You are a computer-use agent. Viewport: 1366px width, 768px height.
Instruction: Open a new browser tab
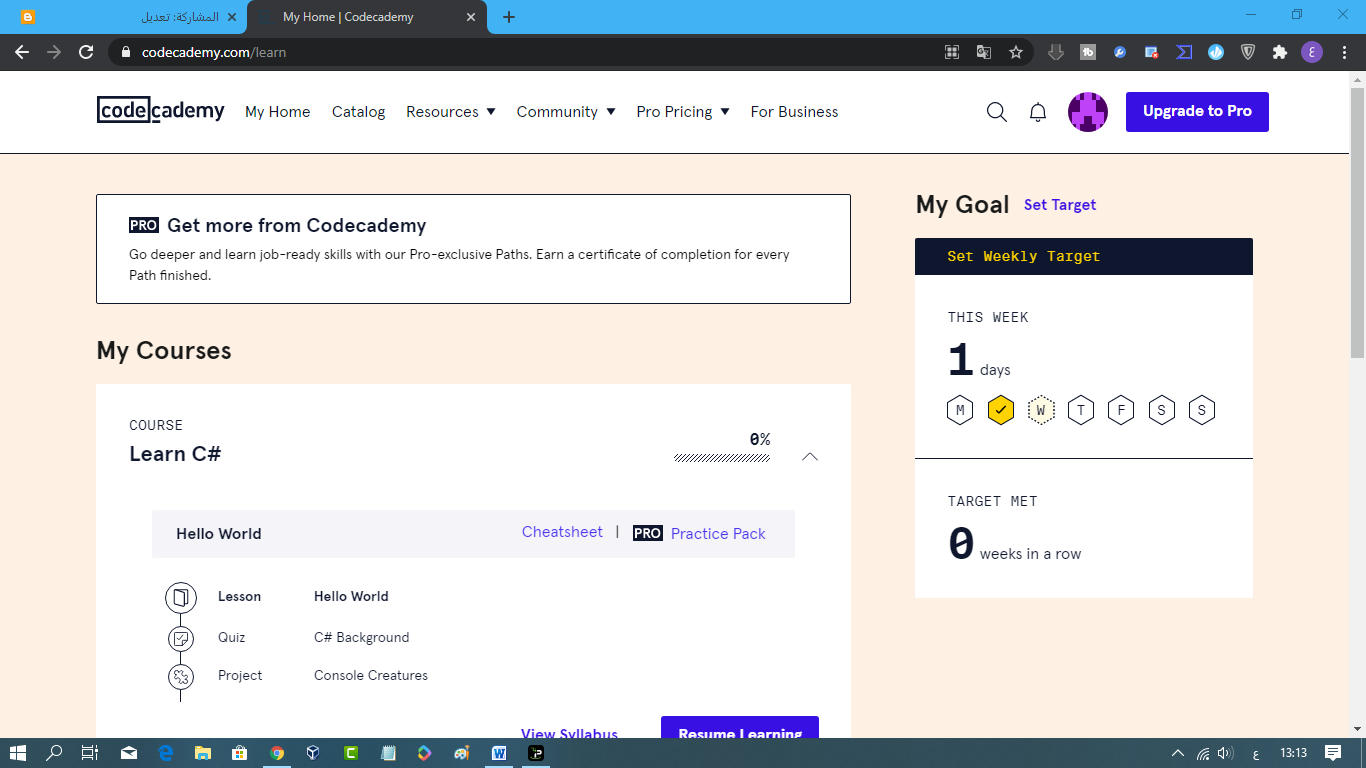509,17
